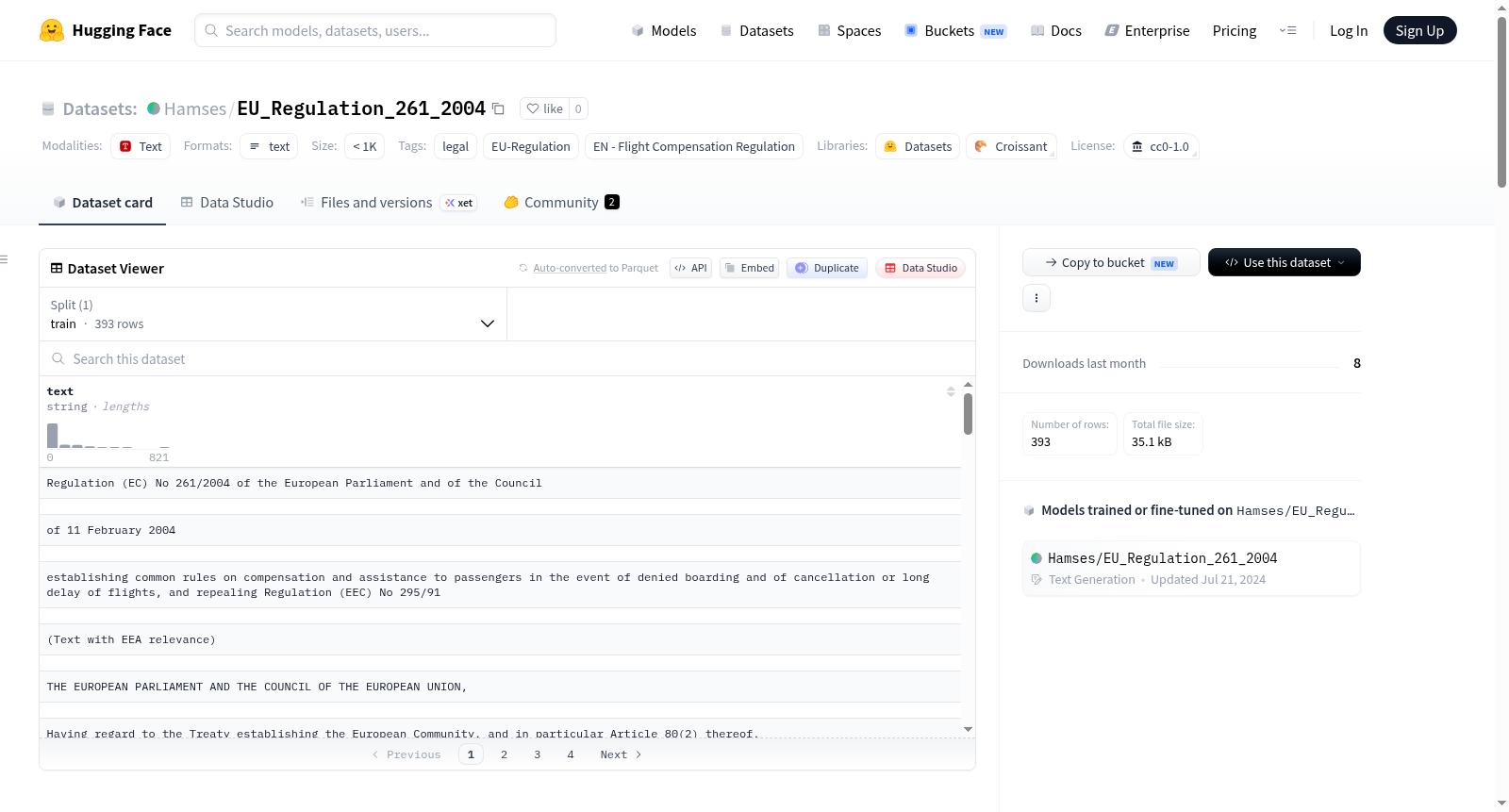Viewport: 1509px width, 812px height.
Task: Open the navigation menu list icon
Action: 1287,31
